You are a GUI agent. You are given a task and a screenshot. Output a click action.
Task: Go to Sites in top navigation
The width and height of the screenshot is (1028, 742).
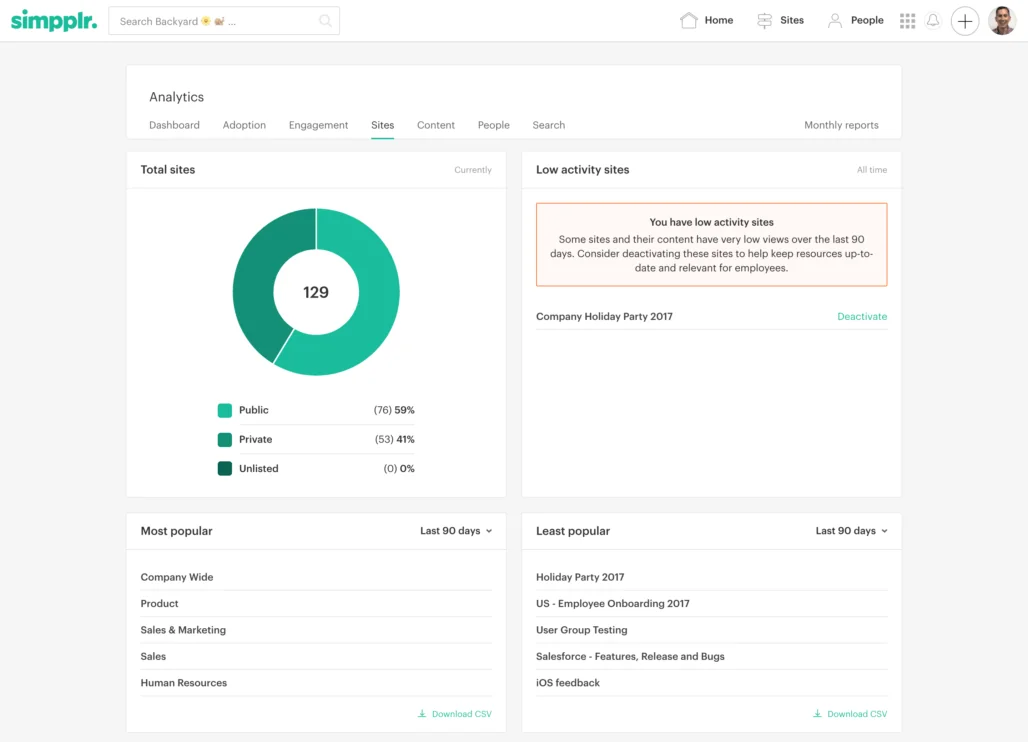[780, 20]
